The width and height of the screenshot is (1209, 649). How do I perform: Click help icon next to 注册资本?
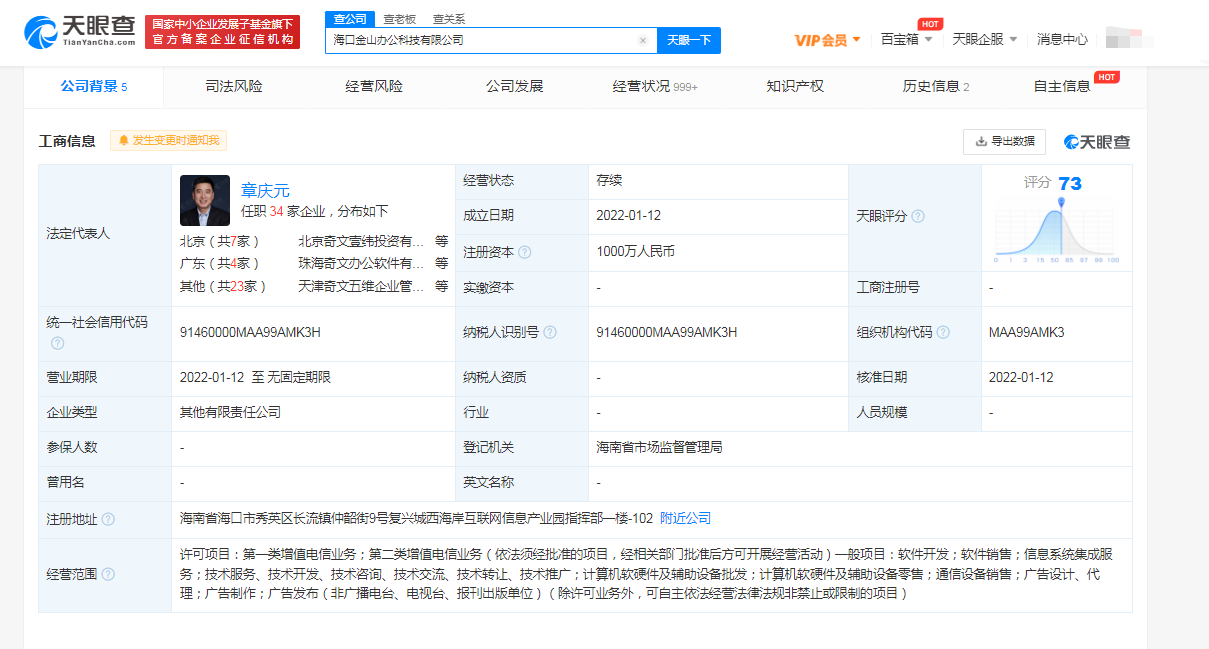[x=525, y=252]
